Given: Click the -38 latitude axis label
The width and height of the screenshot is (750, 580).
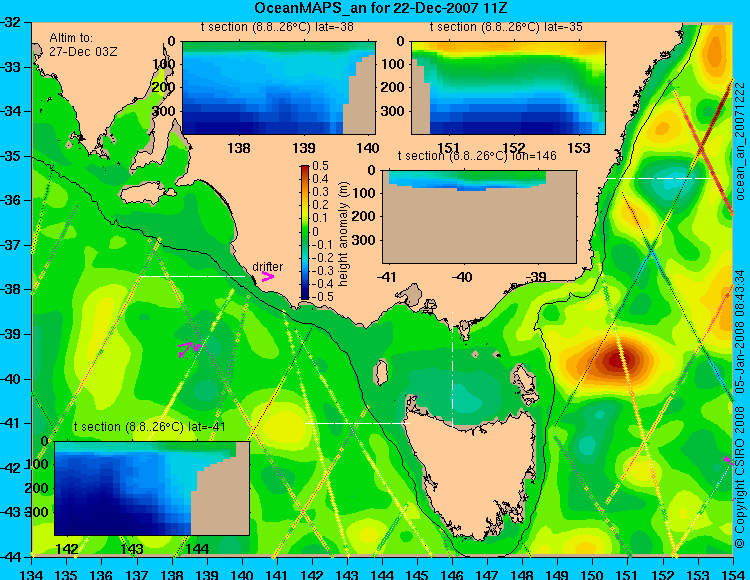Looking at the screenshot, I should (12, 290).
